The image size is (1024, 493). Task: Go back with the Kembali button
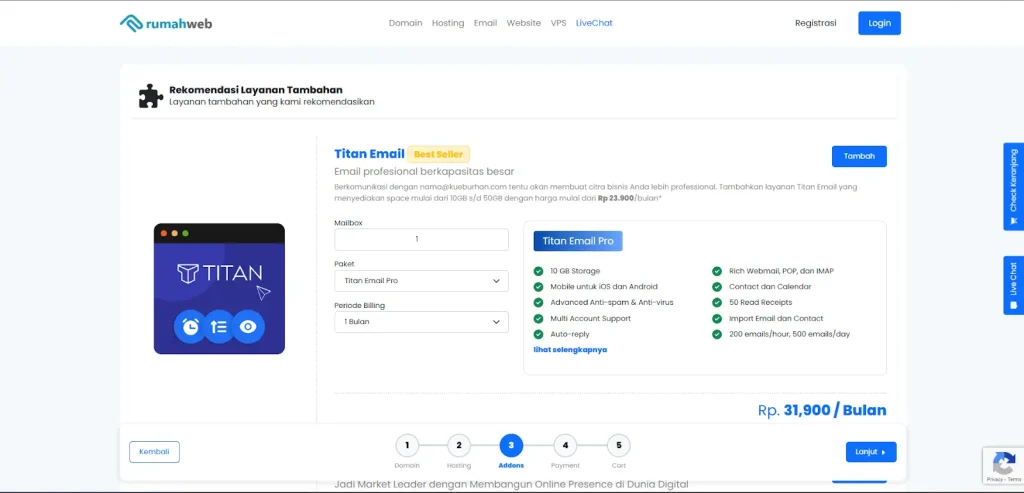pyautogui.click(x=154, y=452)
